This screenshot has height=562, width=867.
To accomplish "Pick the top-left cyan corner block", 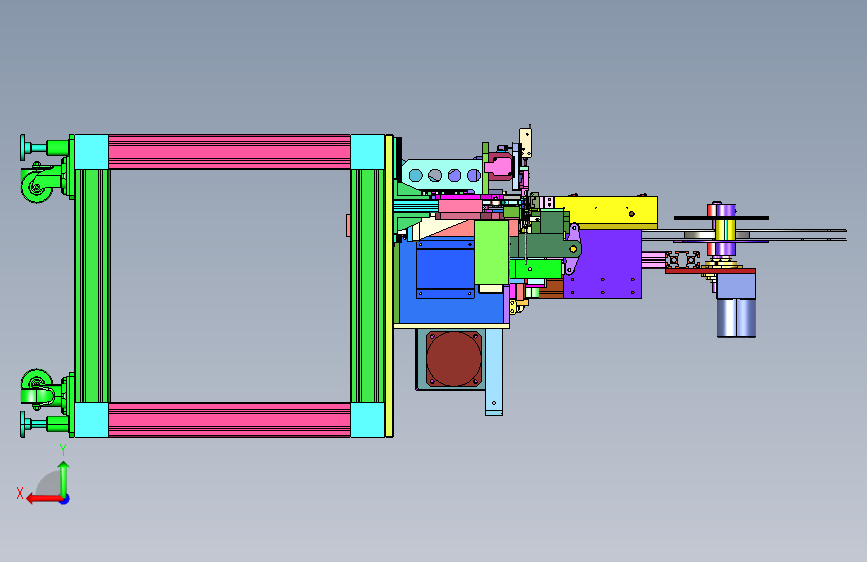I will [x=92, y=152].
